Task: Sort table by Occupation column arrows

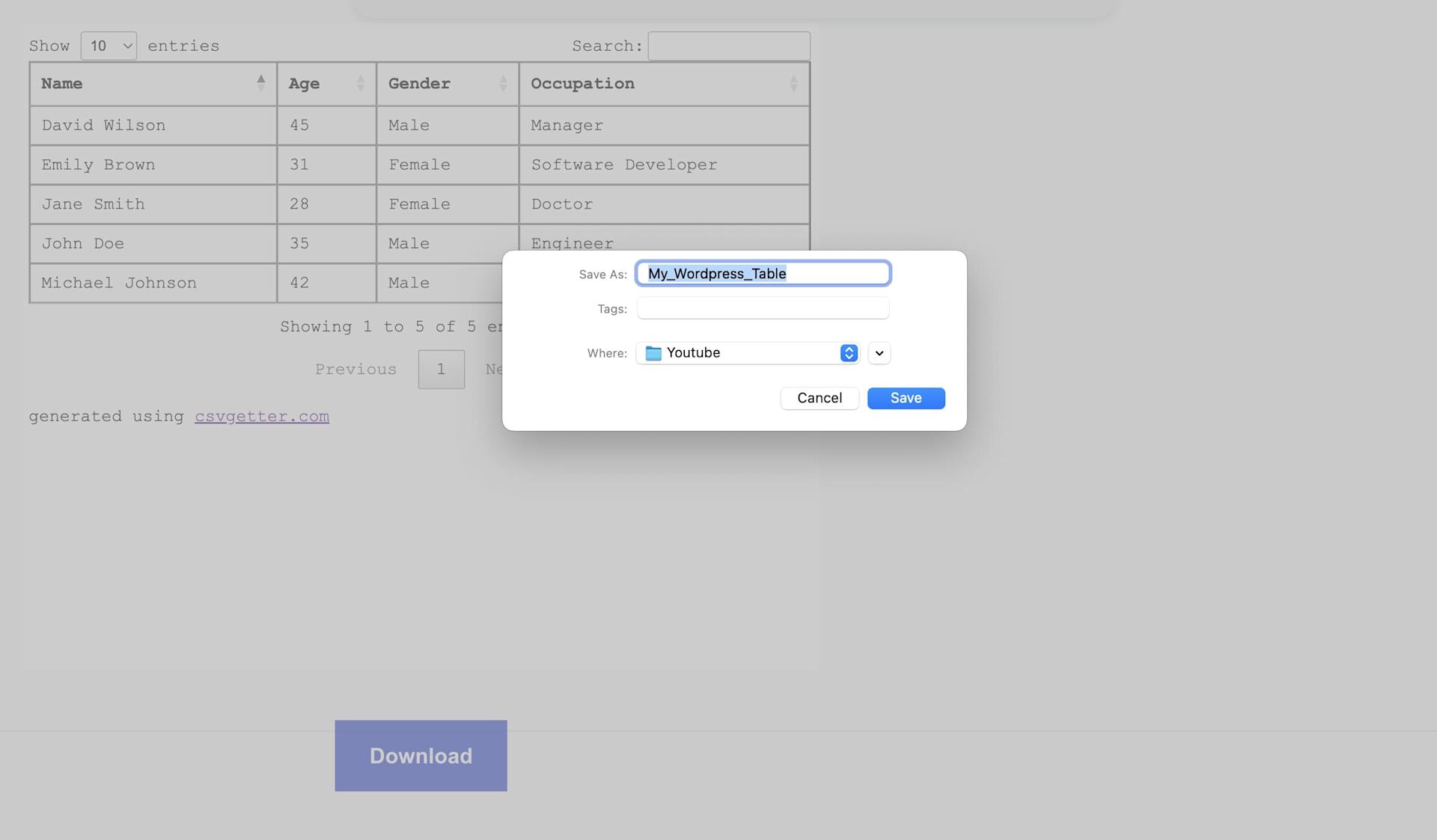Action: tap(793, 83)
